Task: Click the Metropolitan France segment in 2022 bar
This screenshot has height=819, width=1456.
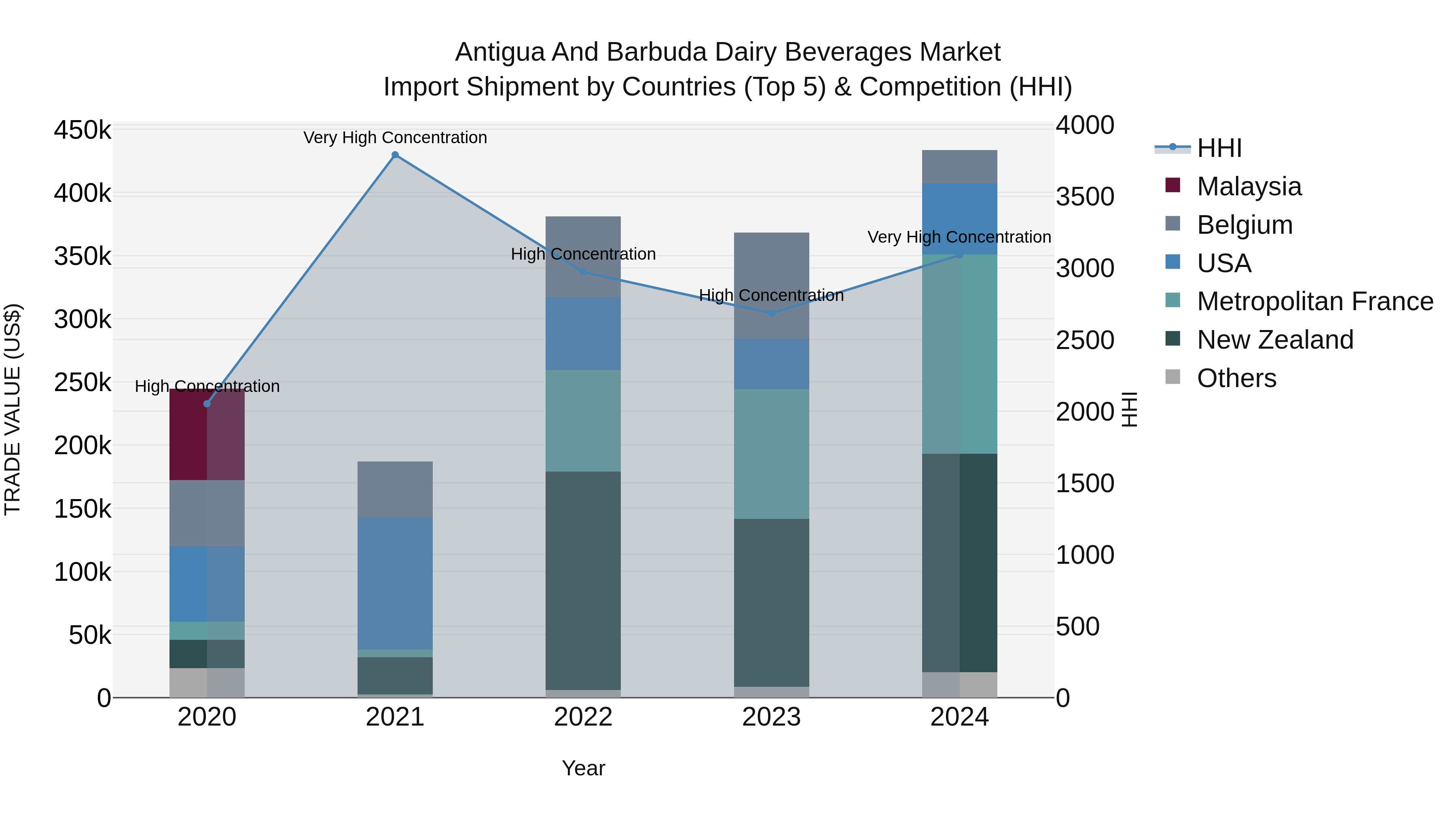Action: pos(583,421)
